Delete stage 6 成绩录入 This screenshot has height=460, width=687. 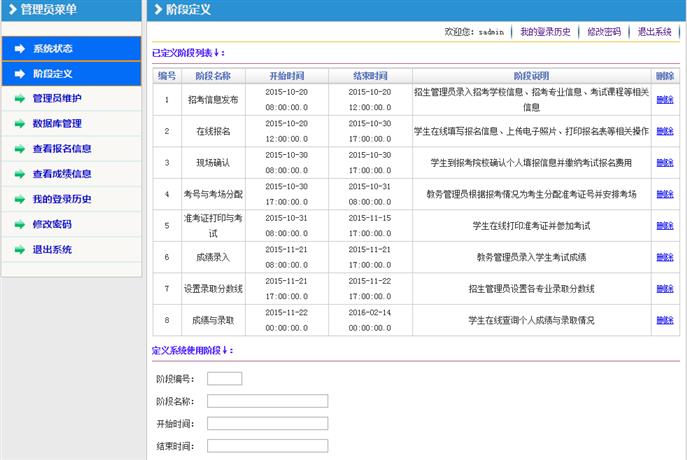point(665,257)
